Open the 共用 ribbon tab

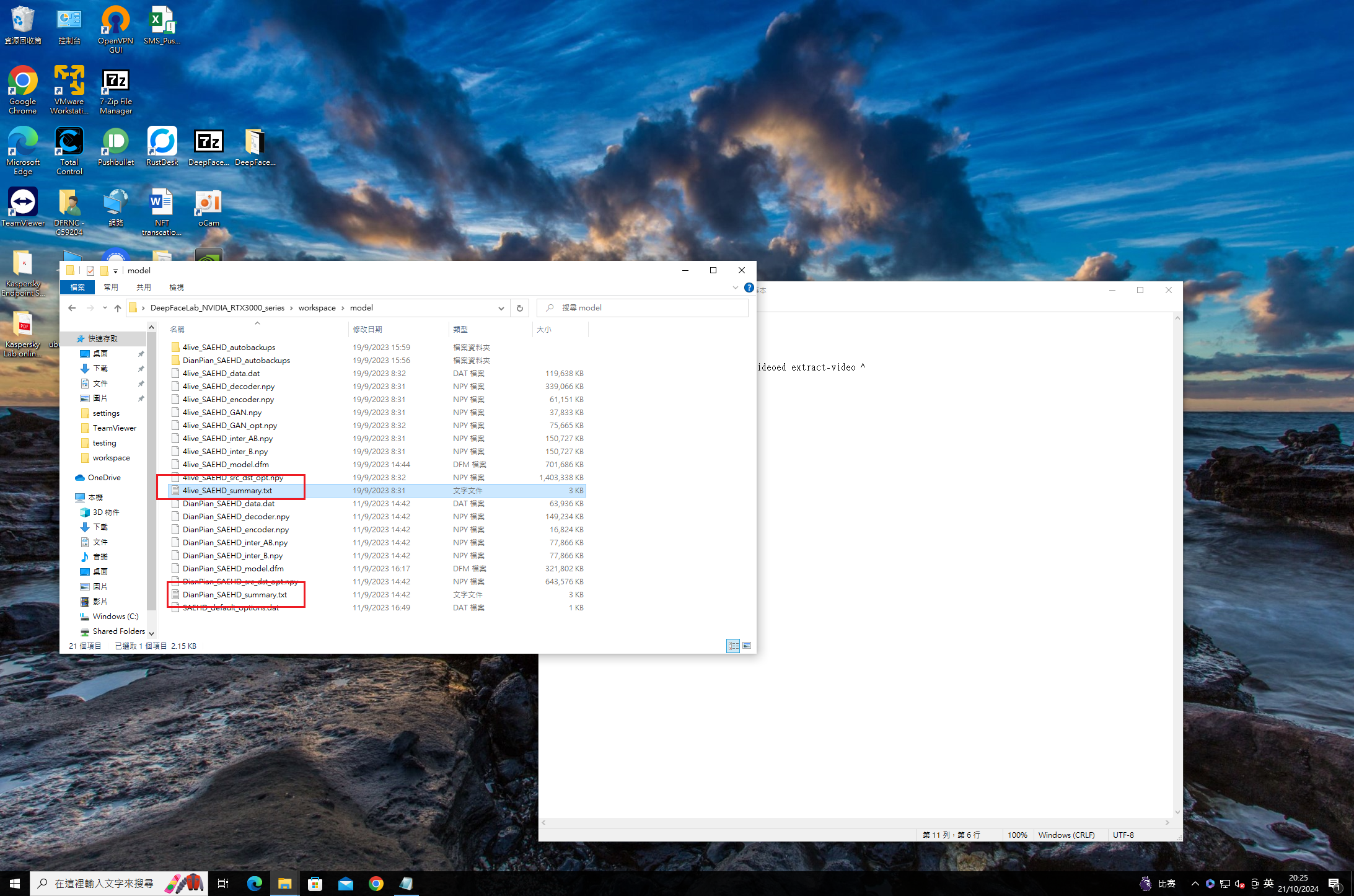click(144, 288)
